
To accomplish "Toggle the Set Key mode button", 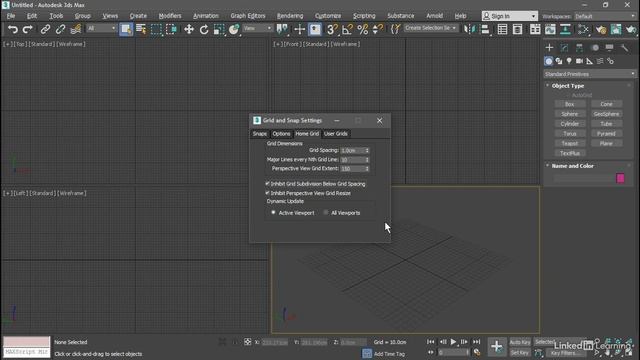I will [520, 352].
